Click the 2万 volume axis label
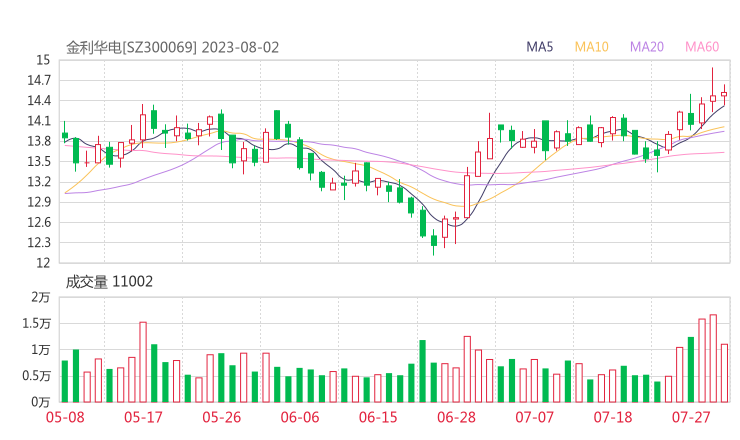The width and height of the screenshot is (740, 440). 41,297
